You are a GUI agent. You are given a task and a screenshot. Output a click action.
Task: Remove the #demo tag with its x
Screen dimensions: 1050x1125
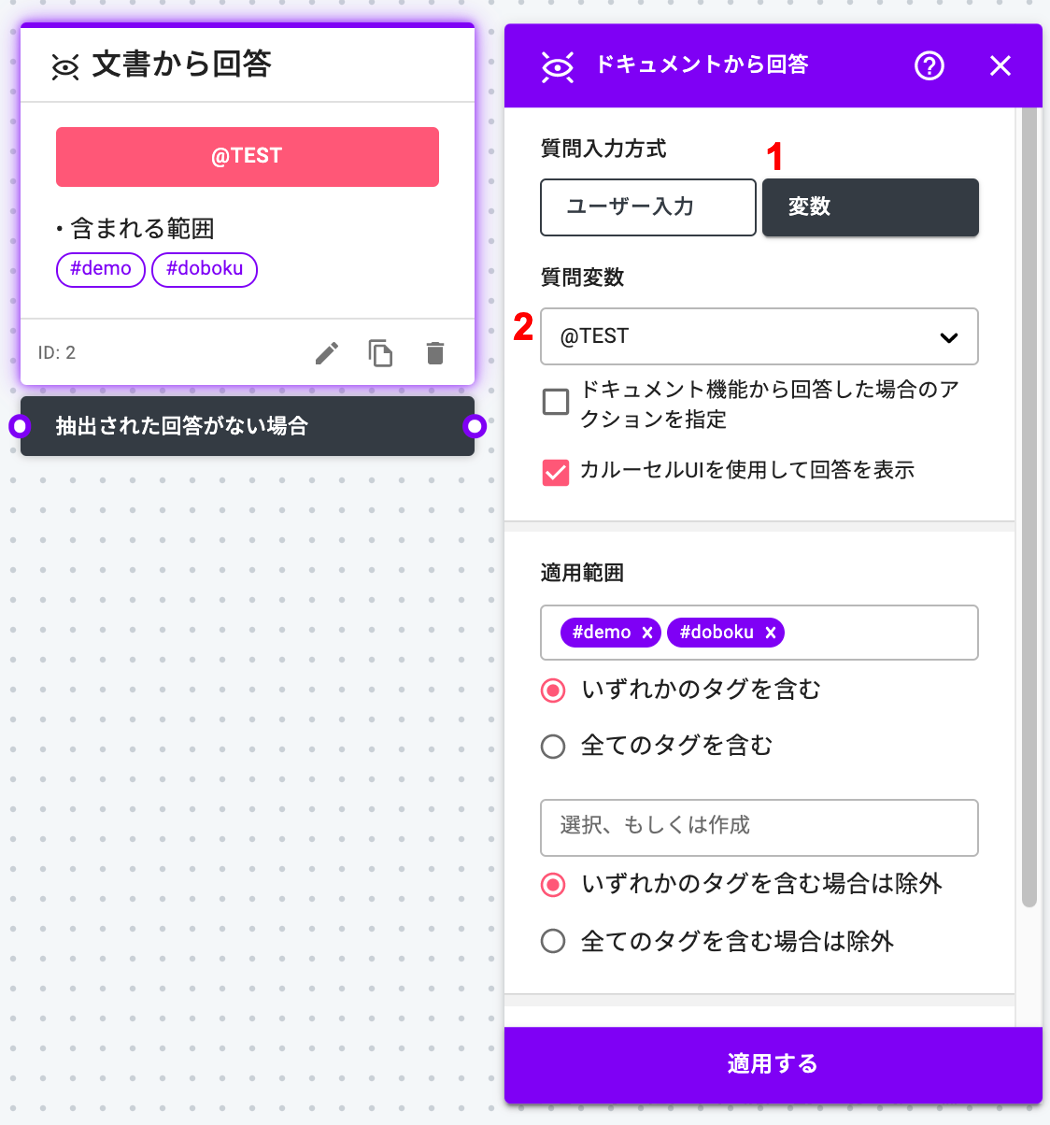(x=647, y=633)
